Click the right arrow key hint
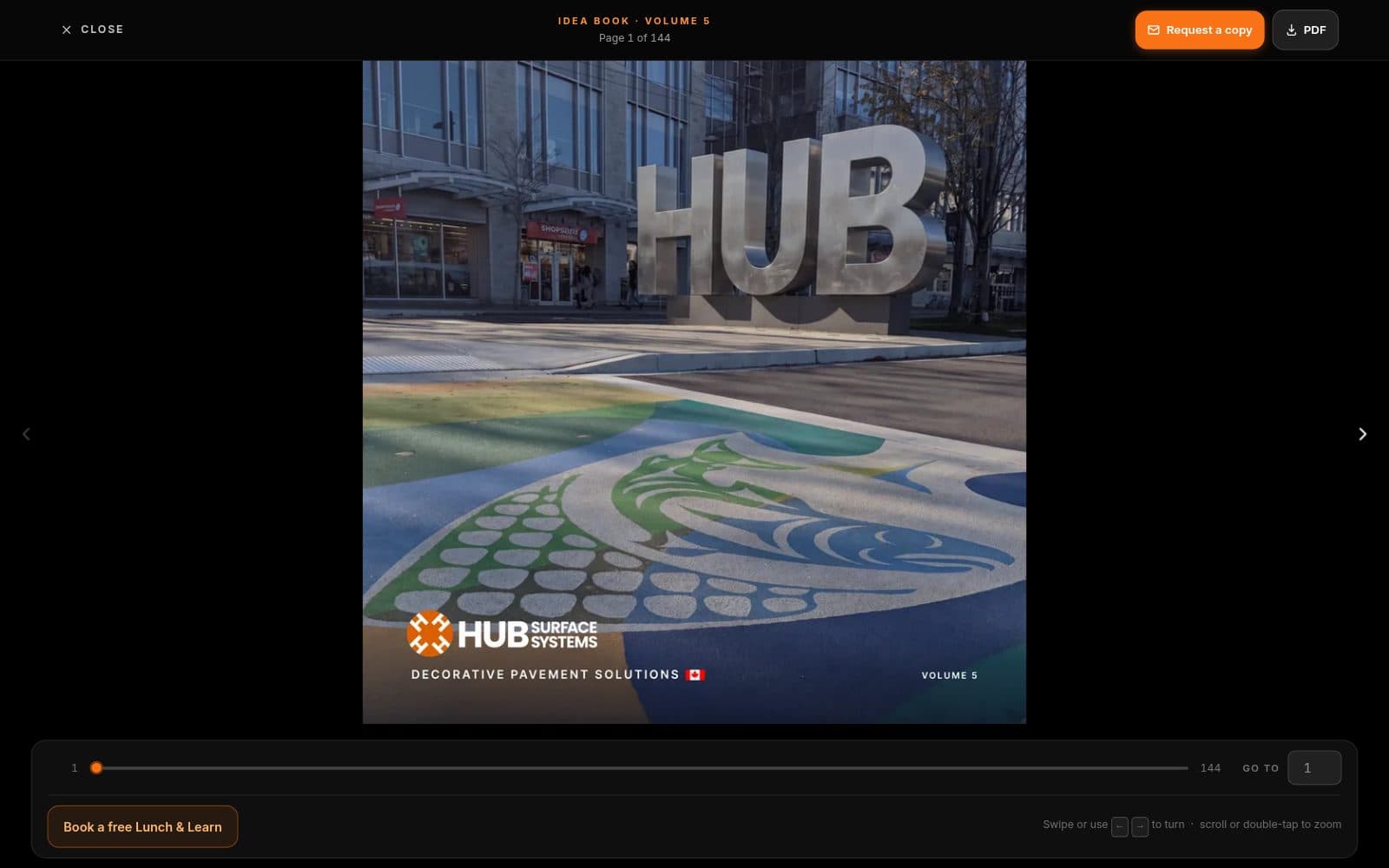 pos(1140,826)
